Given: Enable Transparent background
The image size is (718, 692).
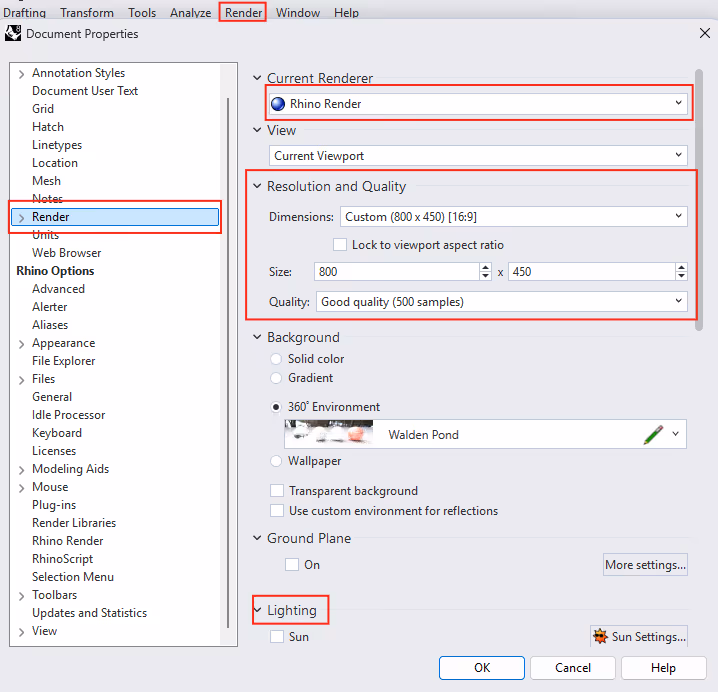Looking at the screenshot, I should (277, 490).
